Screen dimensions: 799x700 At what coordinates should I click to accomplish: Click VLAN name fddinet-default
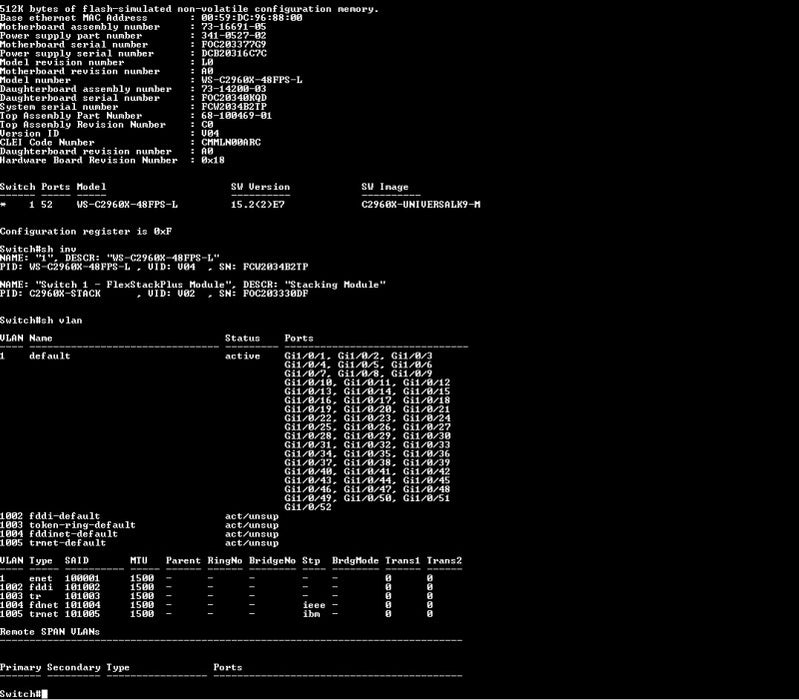click(x=73, y=534)
